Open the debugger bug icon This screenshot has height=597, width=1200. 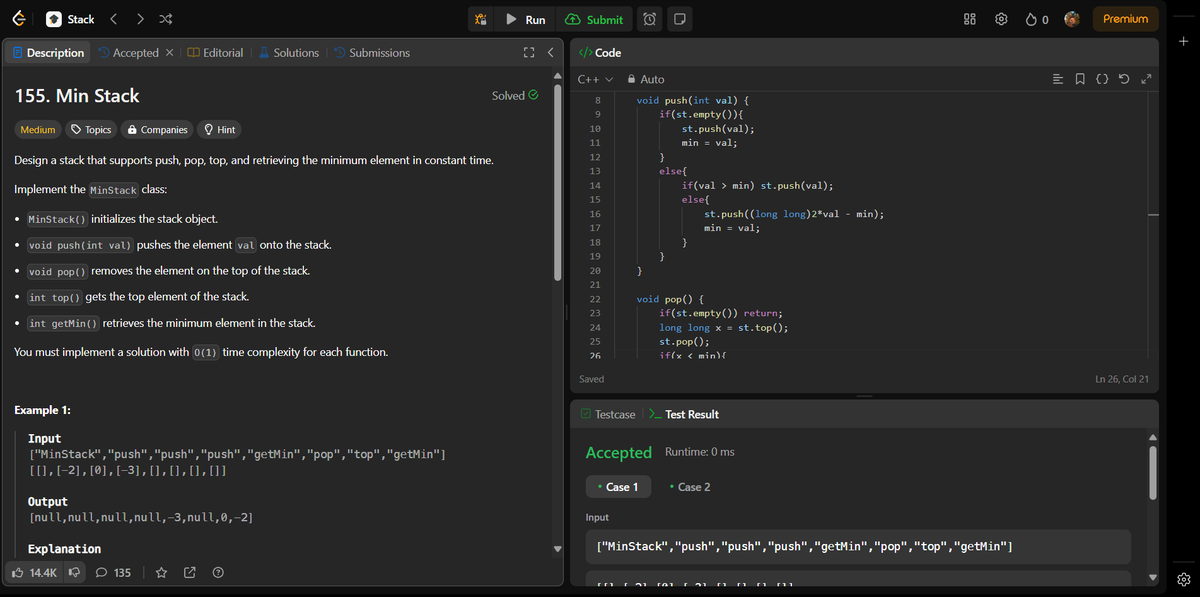pyautogui.click(x=481, y=19)
